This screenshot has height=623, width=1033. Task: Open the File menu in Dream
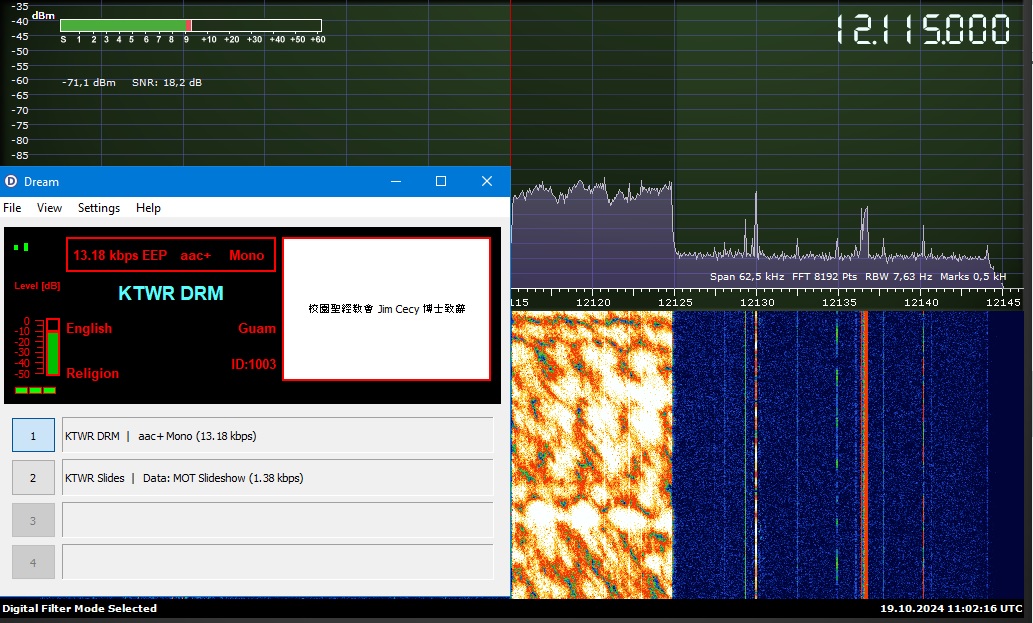[x=12, y=208]
